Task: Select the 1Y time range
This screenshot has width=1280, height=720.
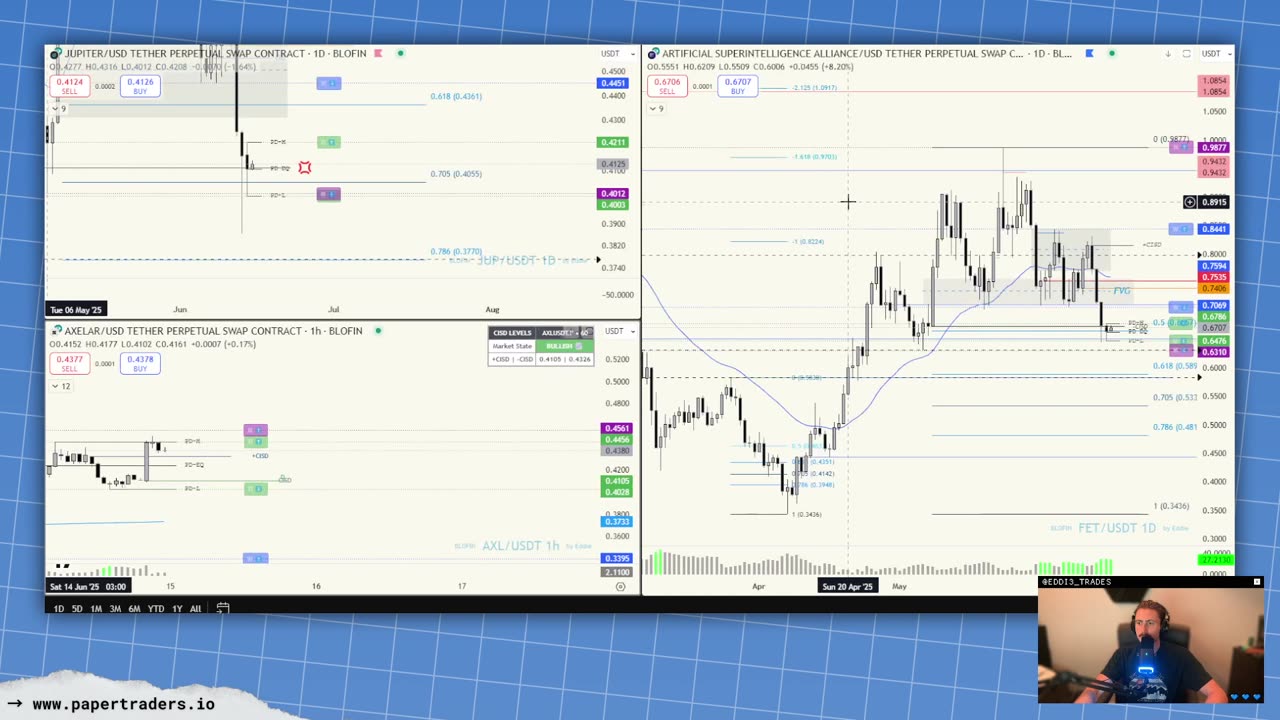Action: [177, 608]
